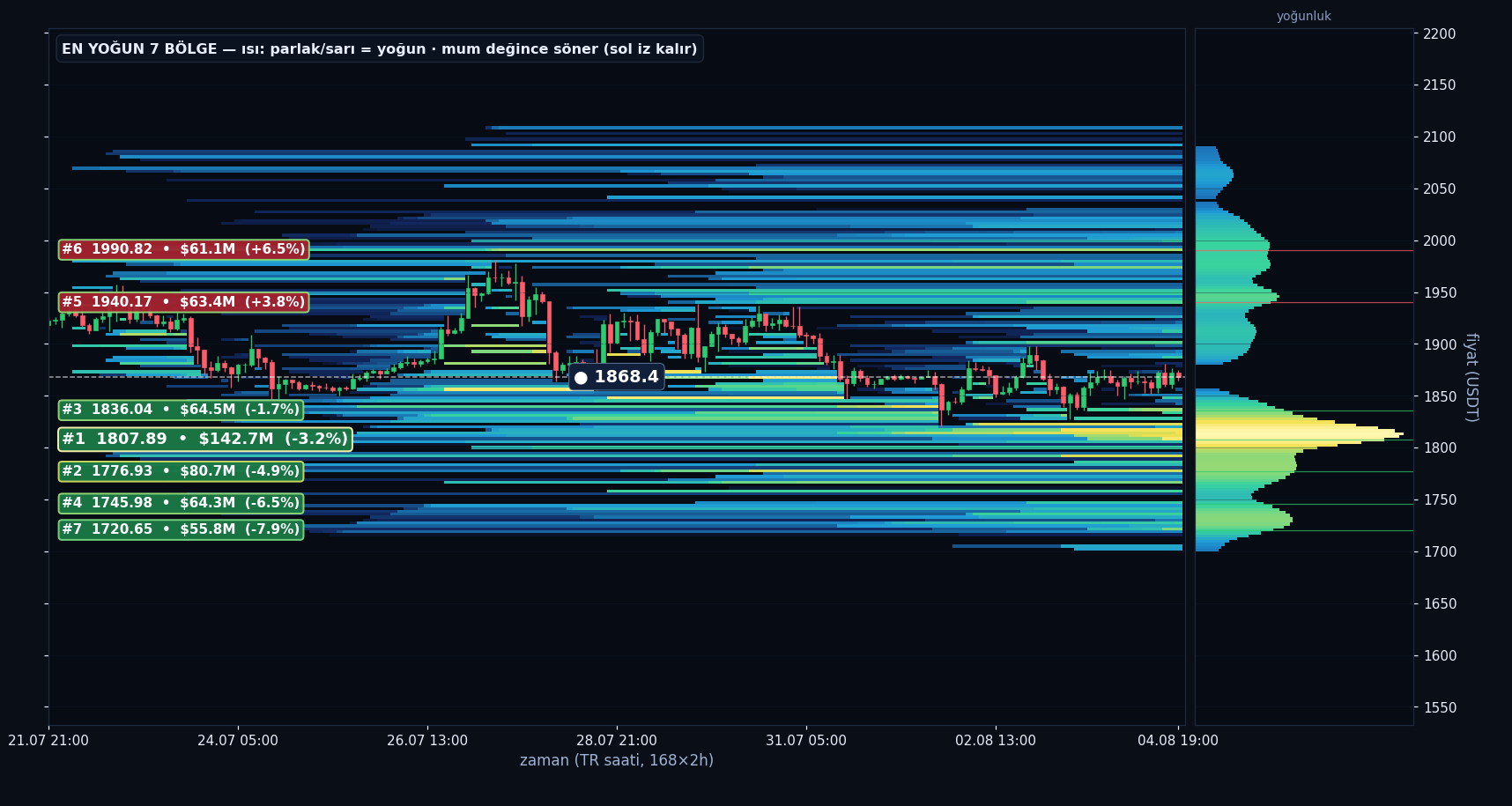Click the 1750 price tick label
1512x806 pixels.
(1438, 500)
